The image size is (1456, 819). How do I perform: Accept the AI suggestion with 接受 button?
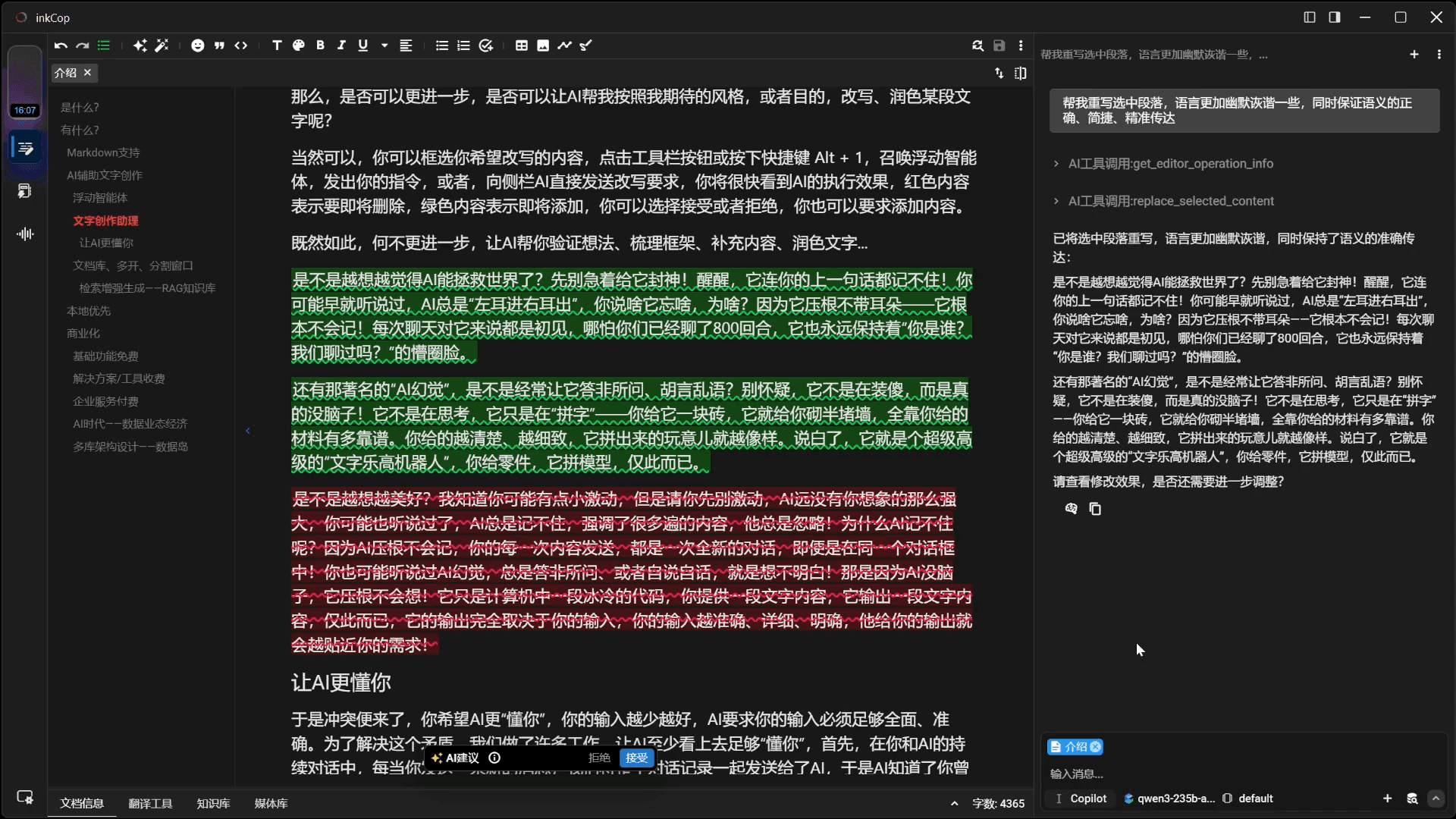pyautogui.click(x=636, y=758)
